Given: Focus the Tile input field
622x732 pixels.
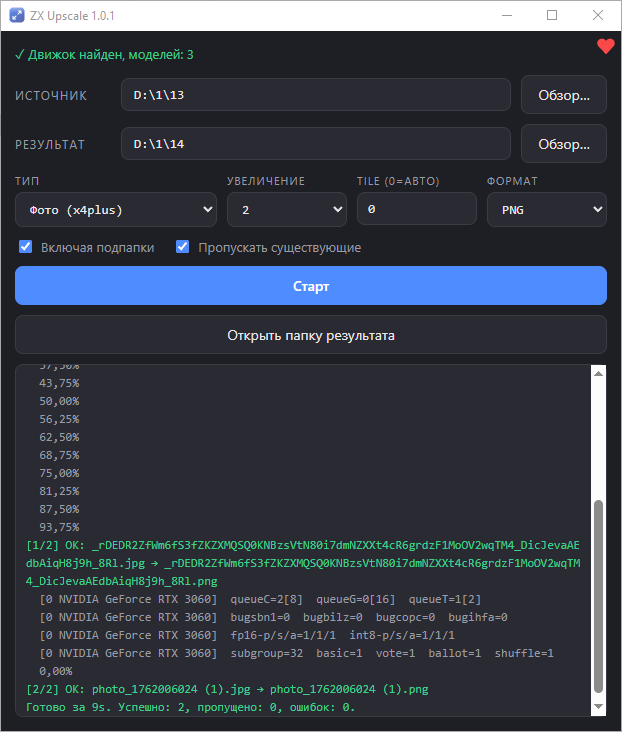Looking at the screenshot, I should [x=417, y=210].
